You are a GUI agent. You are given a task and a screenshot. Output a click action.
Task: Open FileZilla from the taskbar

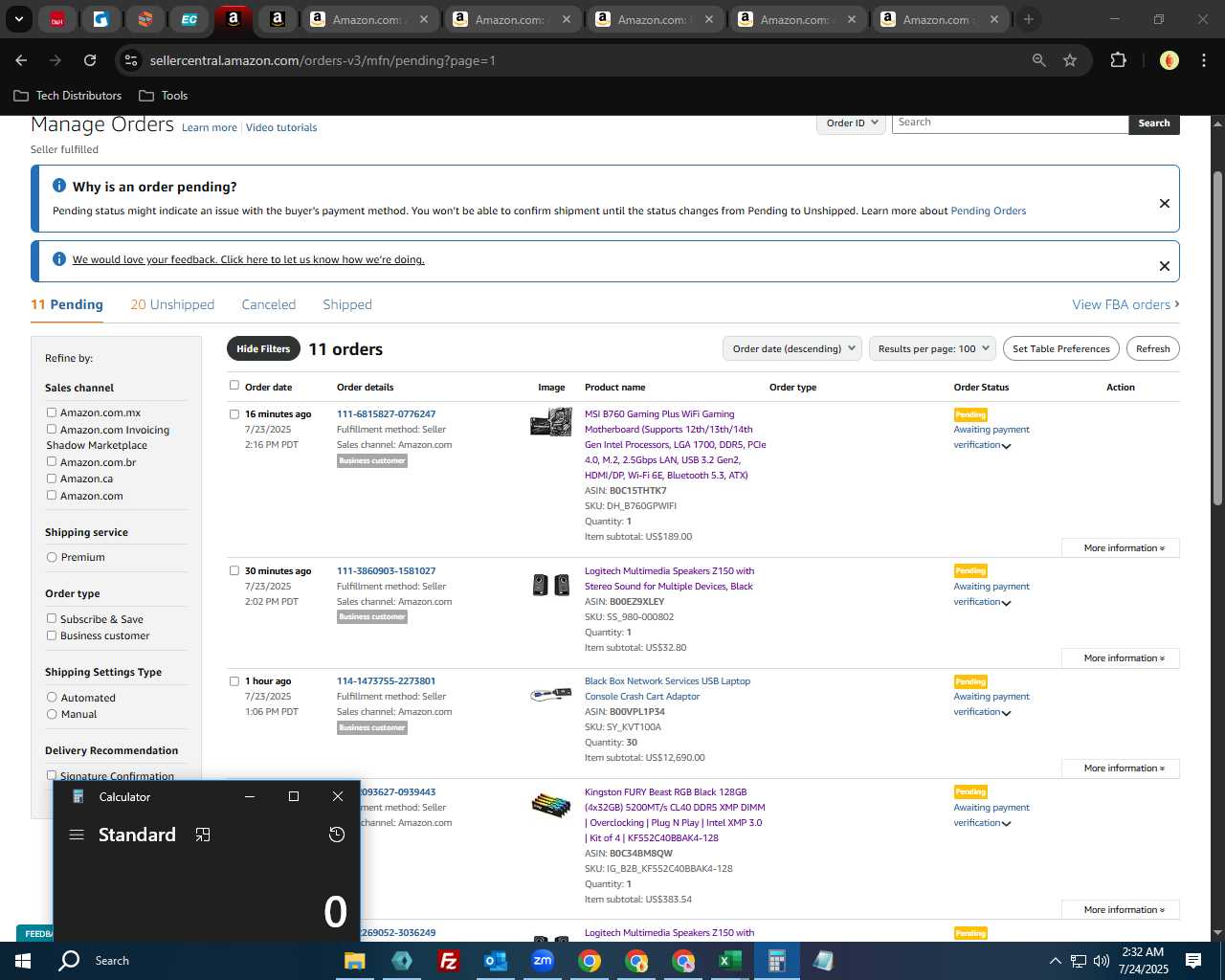448,961
